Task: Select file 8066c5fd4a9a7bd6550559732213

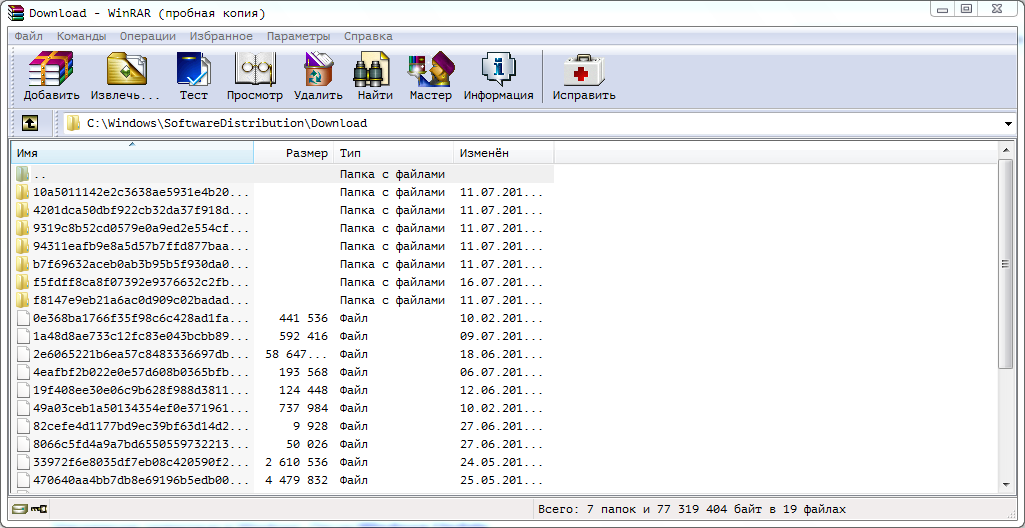Action: pos(141,444)
